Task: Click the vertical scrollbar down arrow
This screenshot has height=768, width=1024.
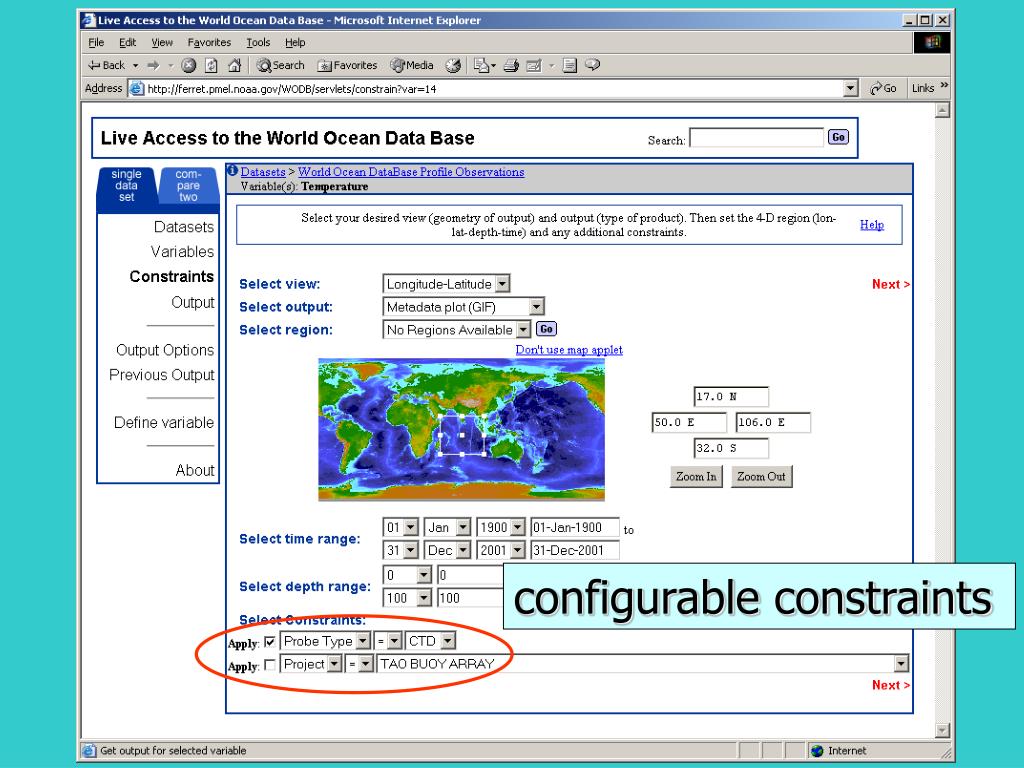Action: pos(942,730)
